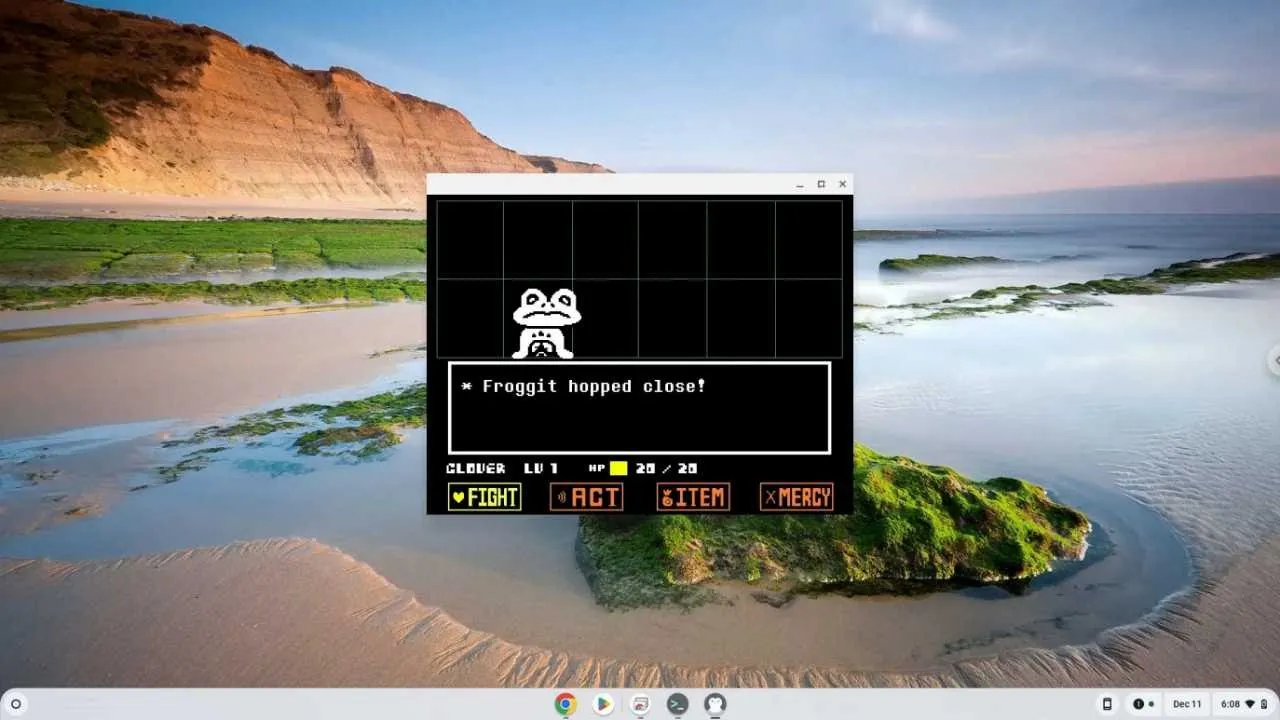Viewport: 1280px width, 720px height.
Task: Click the yellow HP bar
Action: coord(619,468)
